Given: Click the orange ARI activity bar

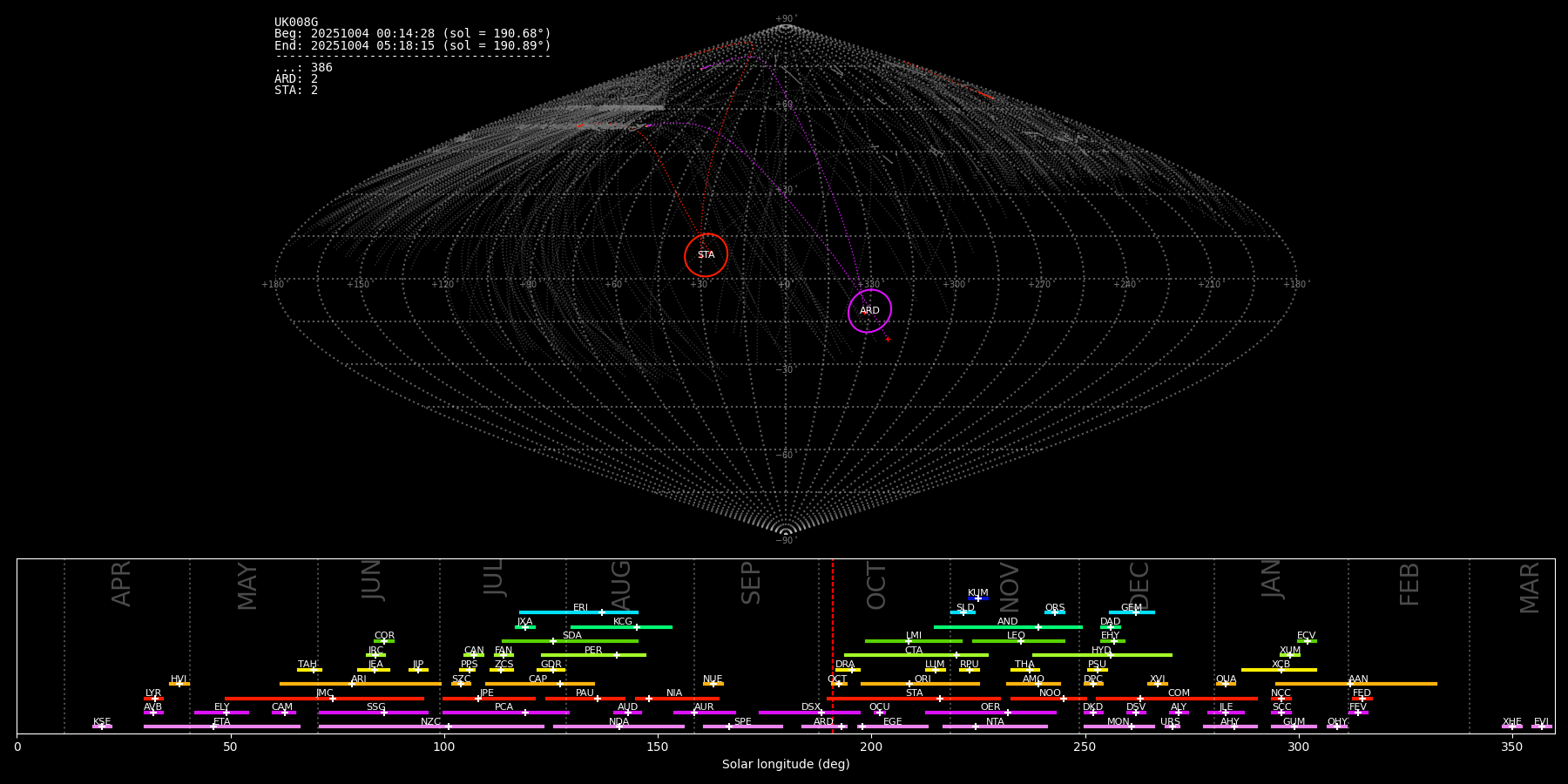Looking at the screenshot, I should point(361,685).
